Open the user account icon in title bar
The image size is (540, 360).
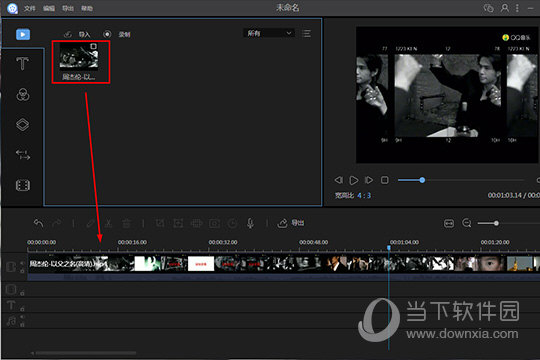pos(505,8)
